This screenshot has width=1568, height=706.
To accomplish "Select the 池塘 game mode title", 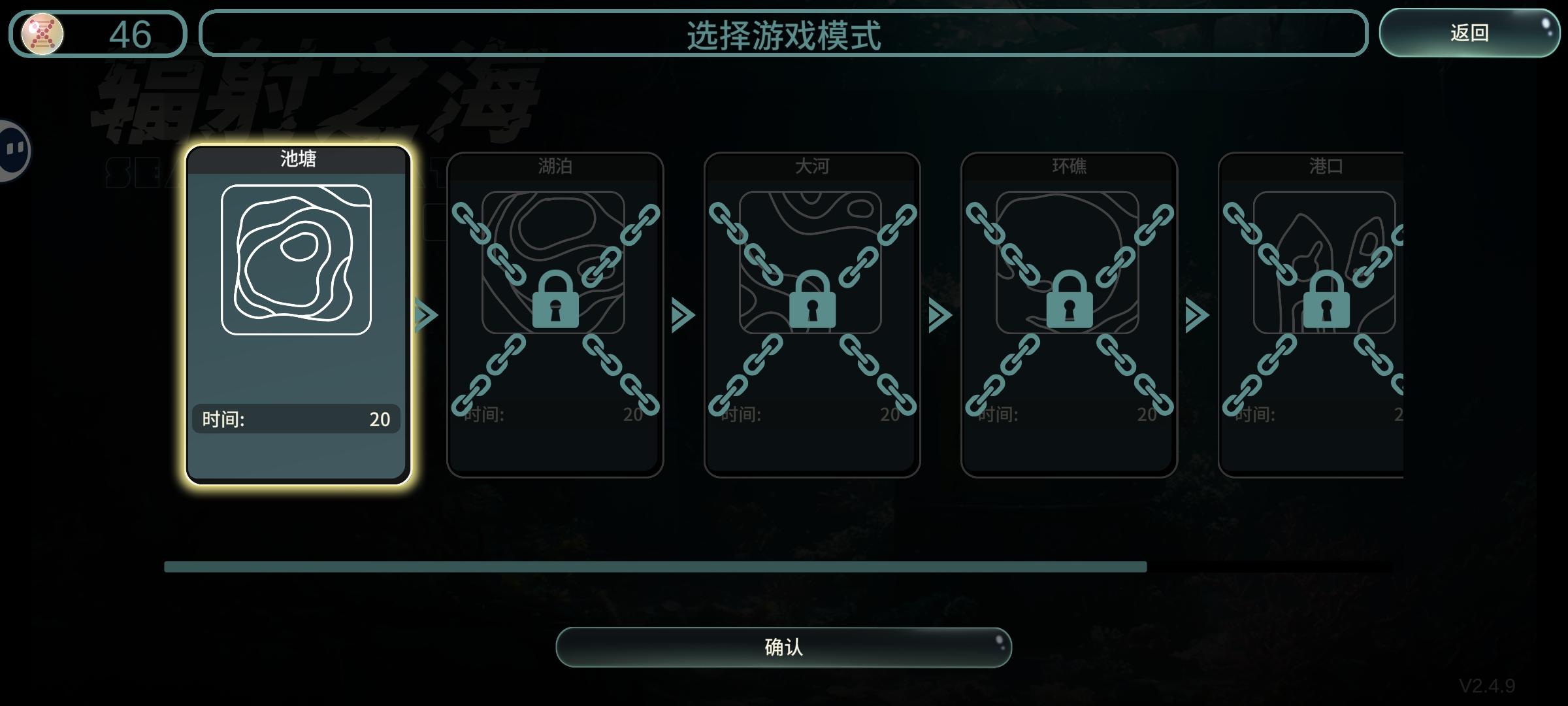I will (299, 158).
